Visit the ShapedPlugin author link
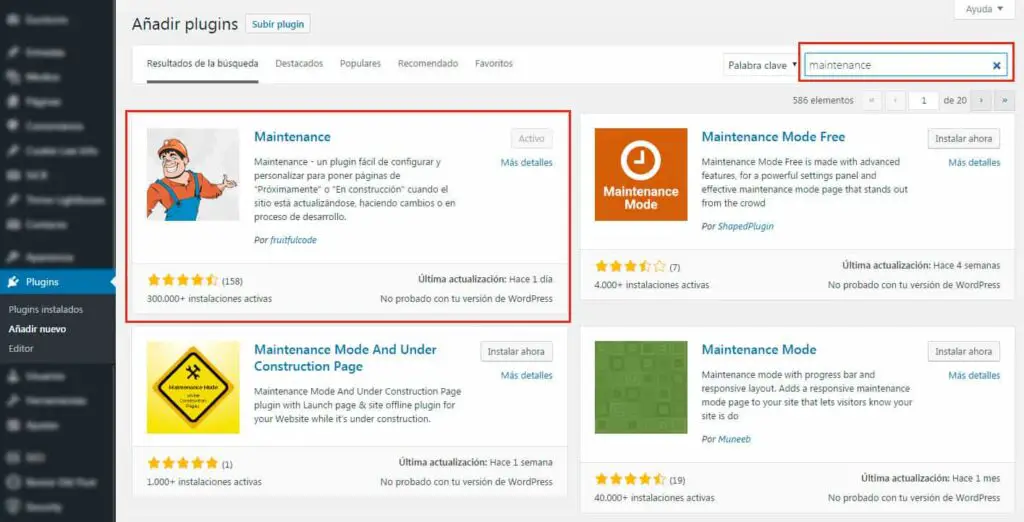This screenshot has height=522, width=1024. pyautogui.click(x=745, y=226)
